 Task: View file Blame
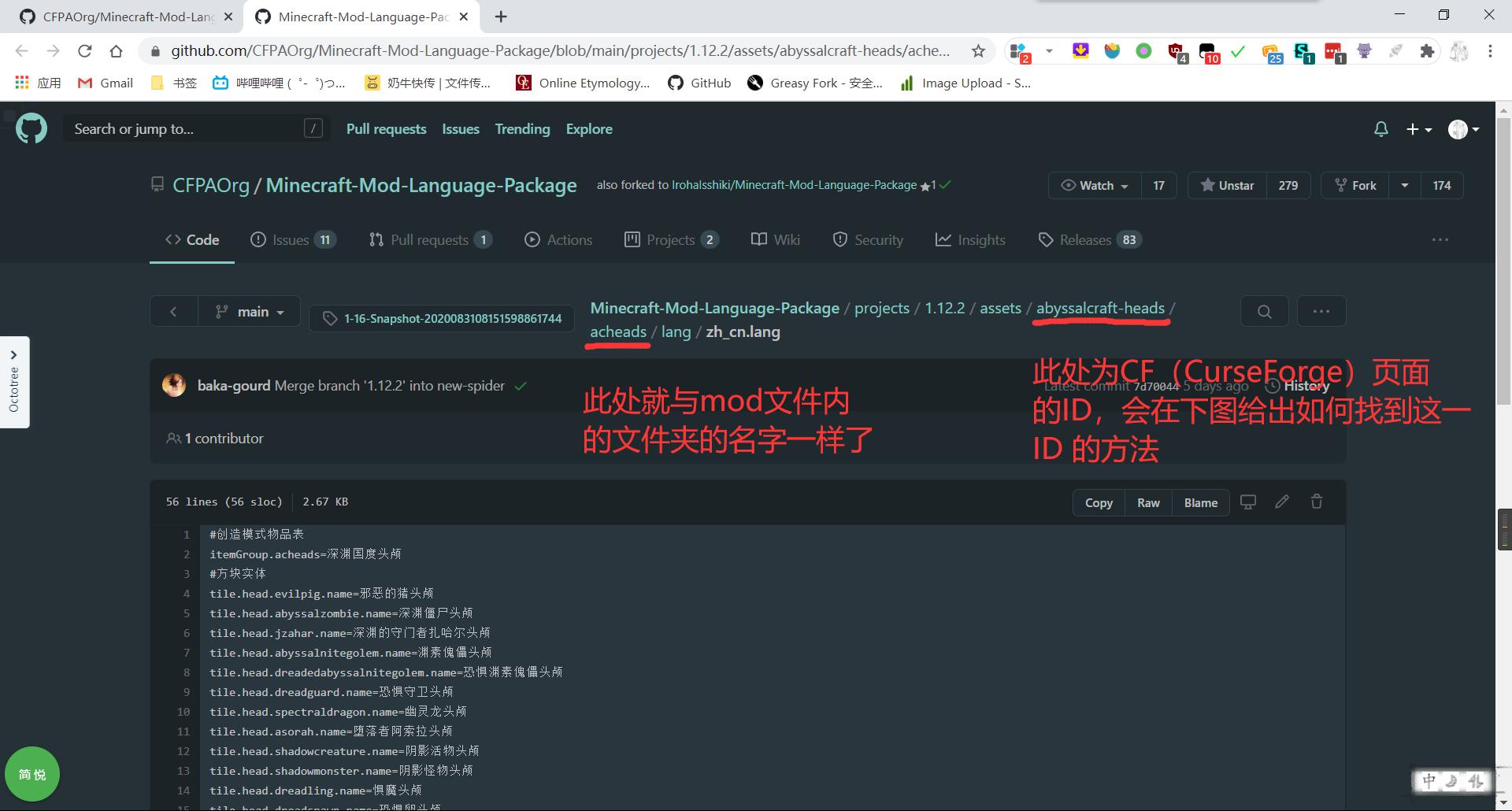[x=1200, y=502]
